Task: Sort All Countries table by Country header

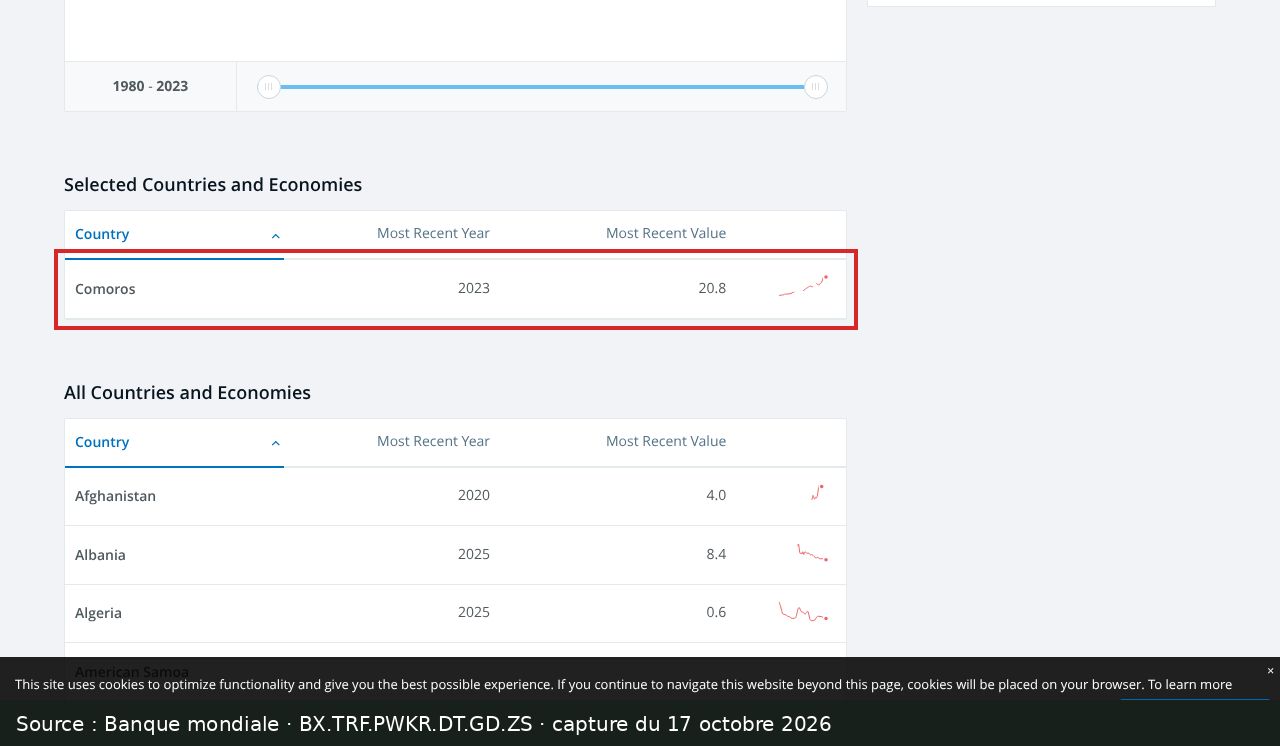Action: [x=102, y=442]
